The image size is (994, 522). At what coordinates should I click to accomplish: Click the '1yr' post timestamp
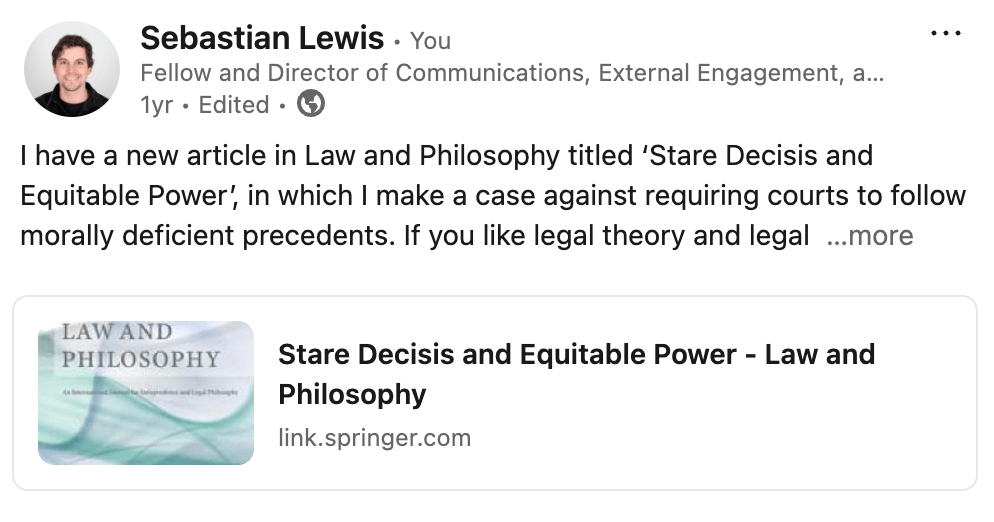click(x=156, y=105)
